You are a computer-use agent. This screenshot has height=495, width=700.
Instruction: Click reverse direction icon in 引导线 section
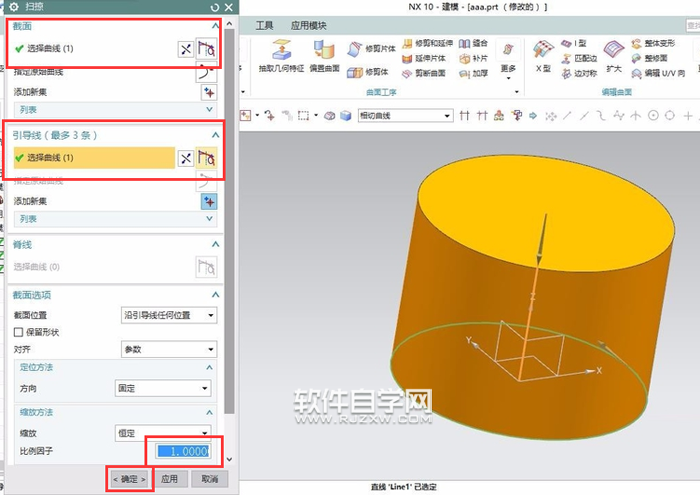point(186,158)
